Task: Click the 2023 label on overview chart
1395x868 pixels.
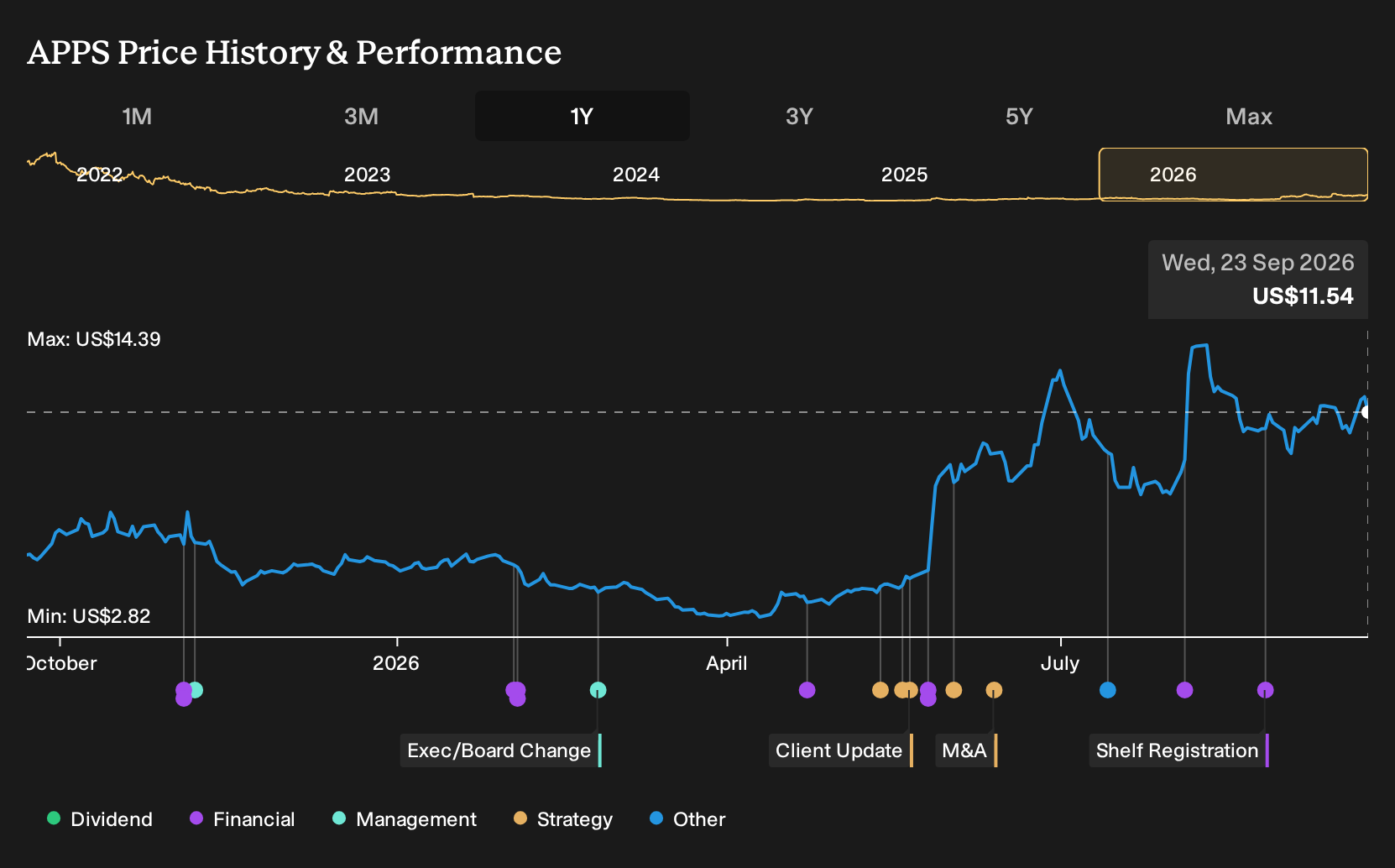Action: [x=368, y=175]
